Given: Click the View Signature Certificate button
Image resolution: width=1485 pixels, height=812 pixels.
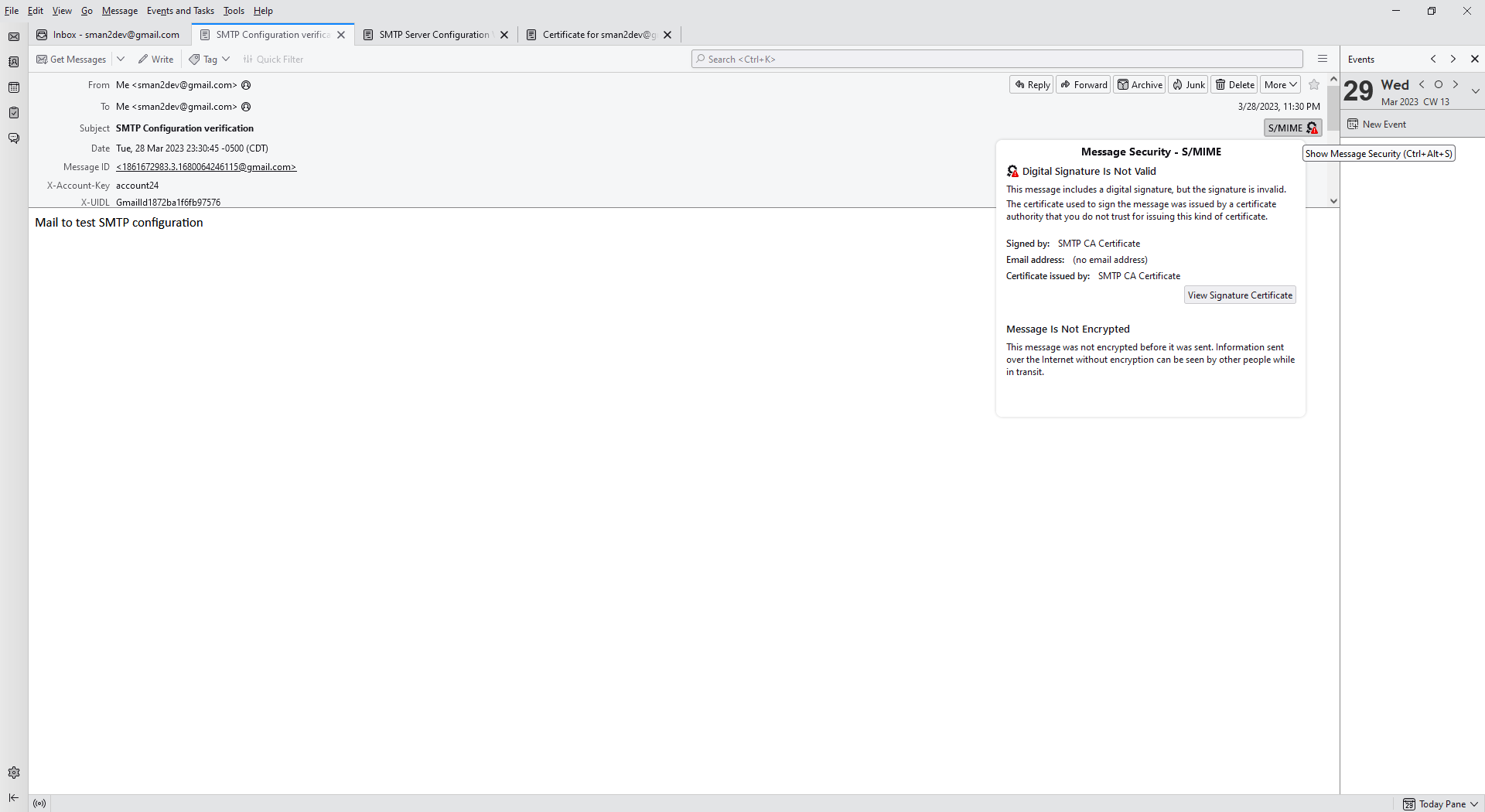Looking at the screenshot, I should tap(1239, 295).
